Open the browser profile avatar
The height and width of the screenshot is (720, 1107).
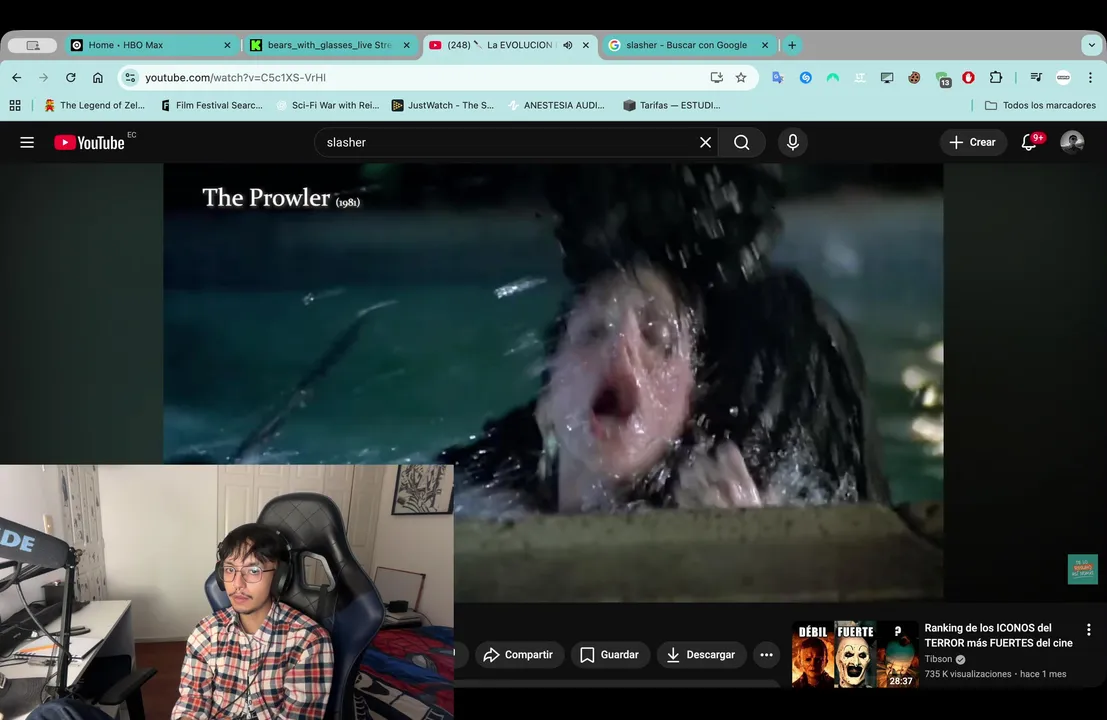click(1063, 78)
